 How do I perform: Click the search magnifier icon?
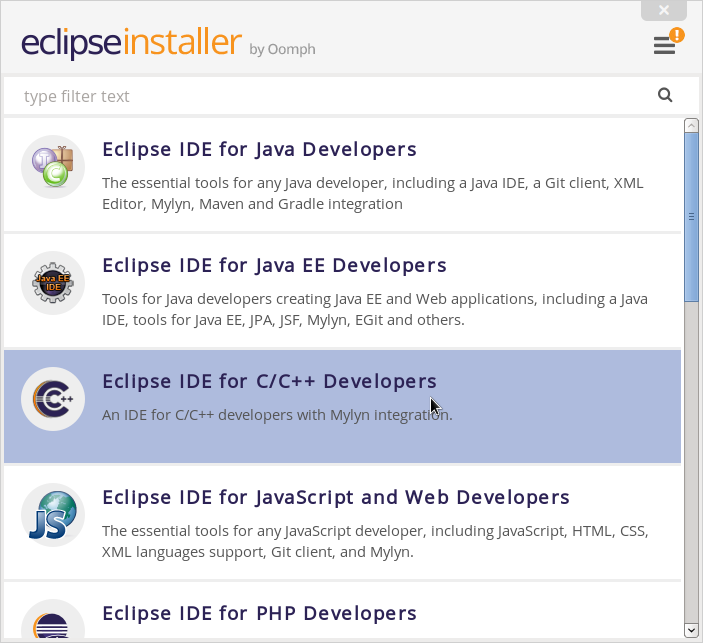665,95
